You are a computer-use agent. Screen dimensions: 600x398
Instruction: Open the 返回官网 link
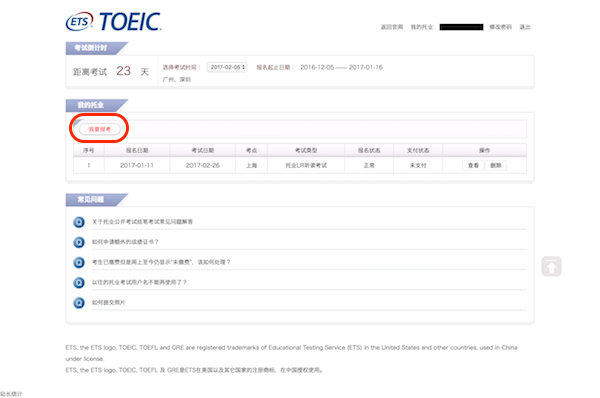click(x=391, y=27)
